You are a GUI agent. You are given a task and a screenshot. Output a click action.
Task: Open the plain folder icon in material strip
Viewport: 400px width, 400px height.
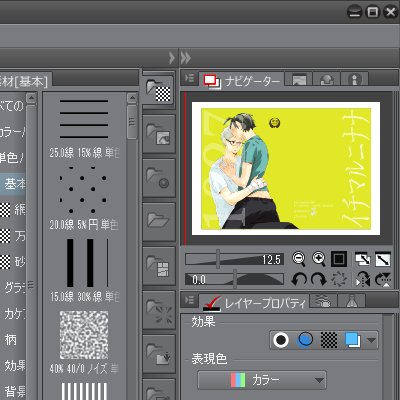coord(159,221)
